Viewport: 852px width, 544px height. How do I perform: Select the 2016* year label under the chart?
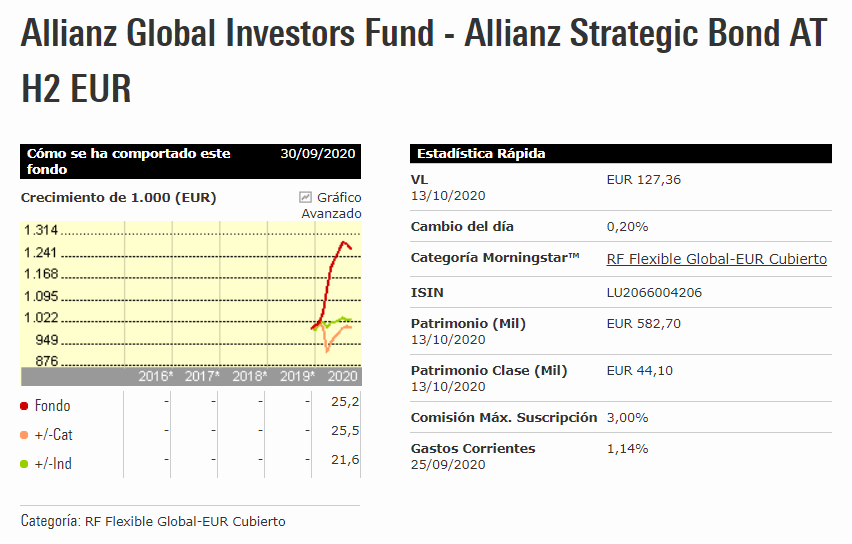coord(155,377)
